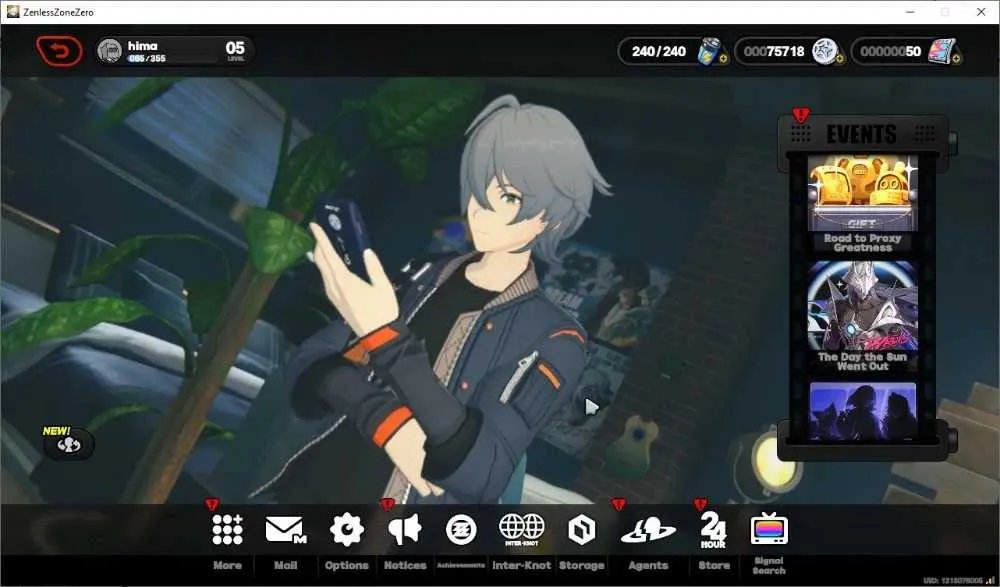Open the Inter-Knot globe icon
The height and width of the screenshot is (587, 1000).
tap(522, 530)
